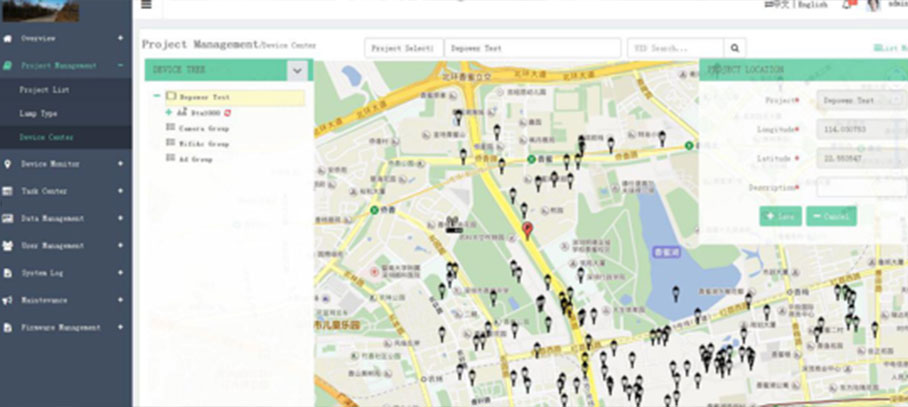Viewport: 908px width, 407px height.
Task: Collapse the Project Management sidebar section
Action: click(120, 65)
